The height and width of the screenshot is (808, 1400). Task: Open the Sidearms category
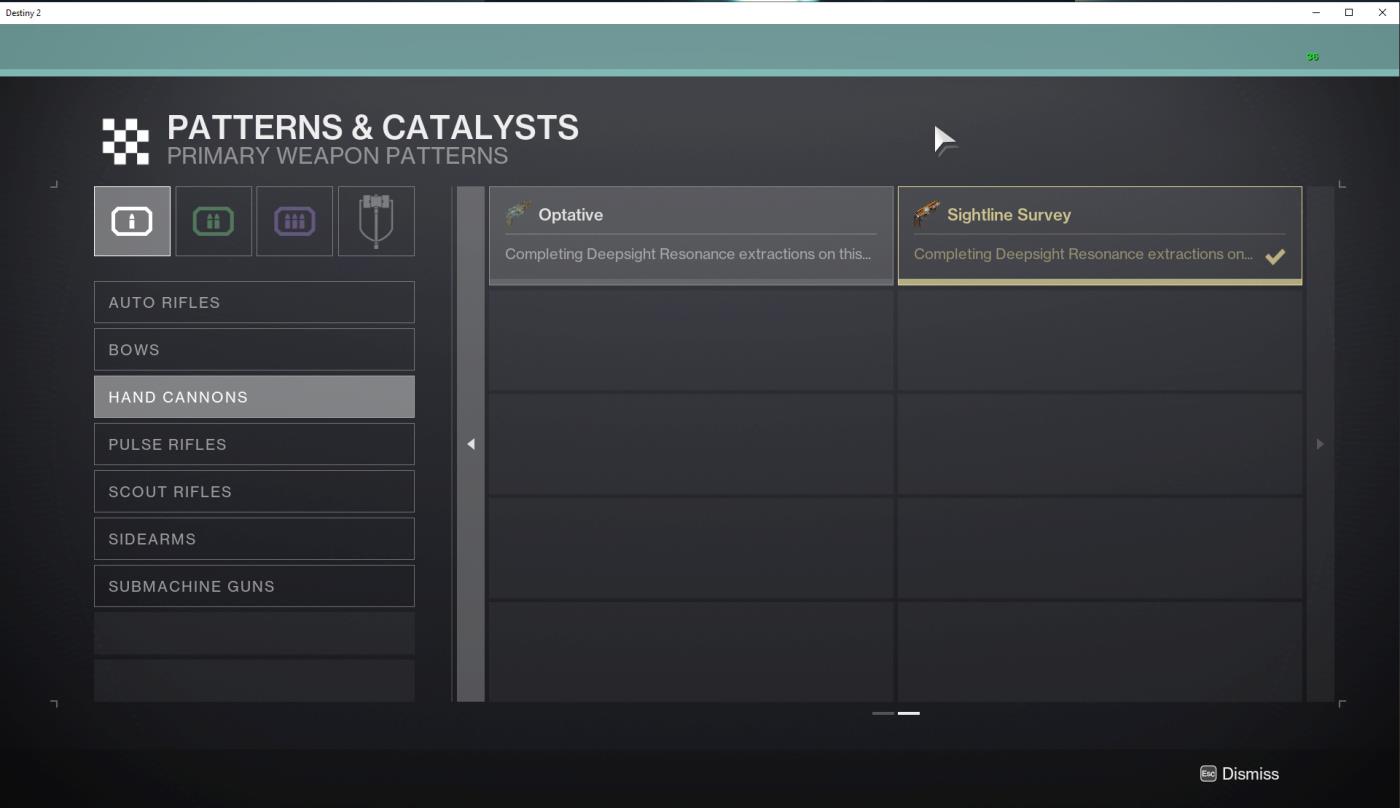(254, 539)
